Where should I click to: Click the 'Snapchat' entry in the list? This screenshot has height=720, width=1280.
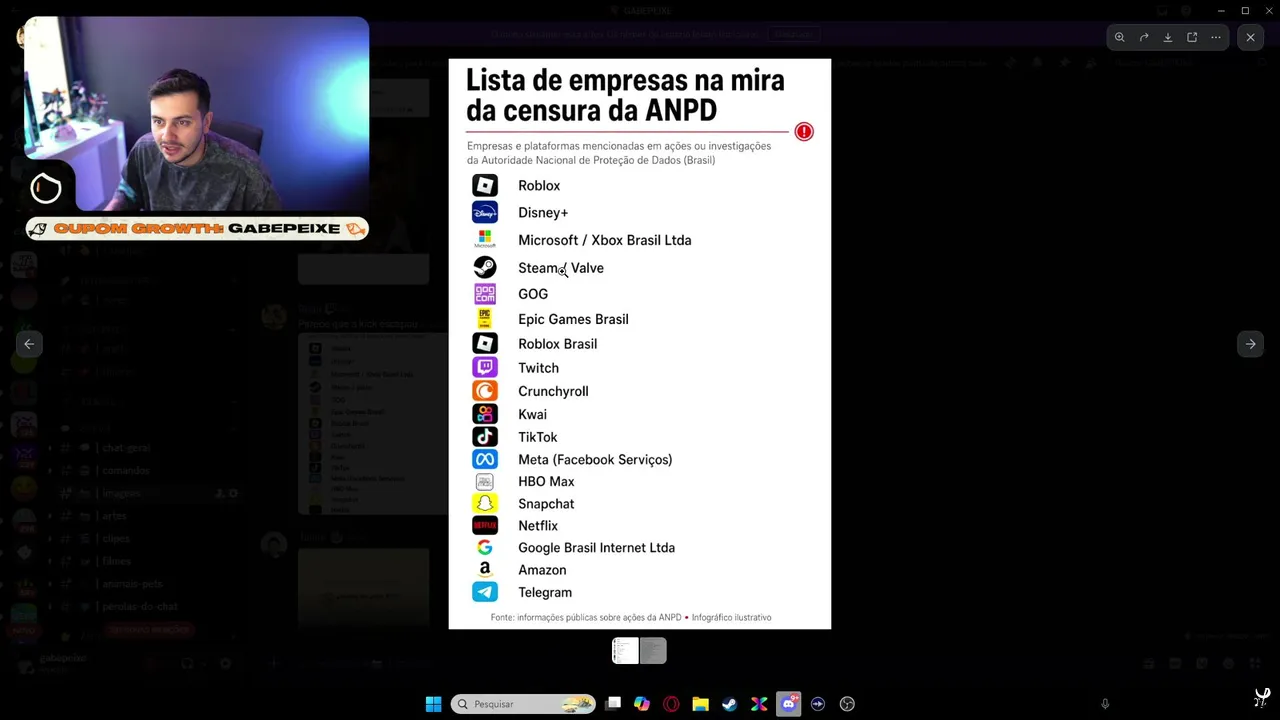pos(546,504)
